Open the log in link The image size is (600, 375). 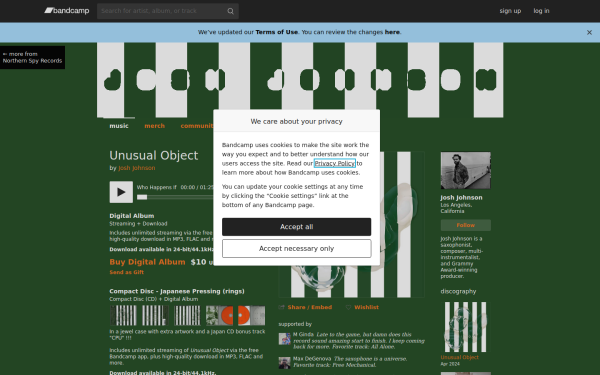coord(541,11)
